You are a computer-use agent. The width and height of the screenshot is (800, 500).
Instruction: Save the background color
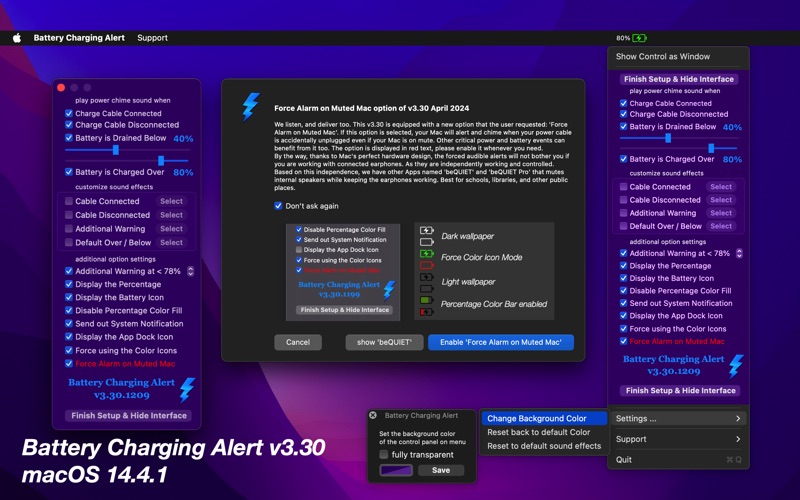(x=441, y=470)
